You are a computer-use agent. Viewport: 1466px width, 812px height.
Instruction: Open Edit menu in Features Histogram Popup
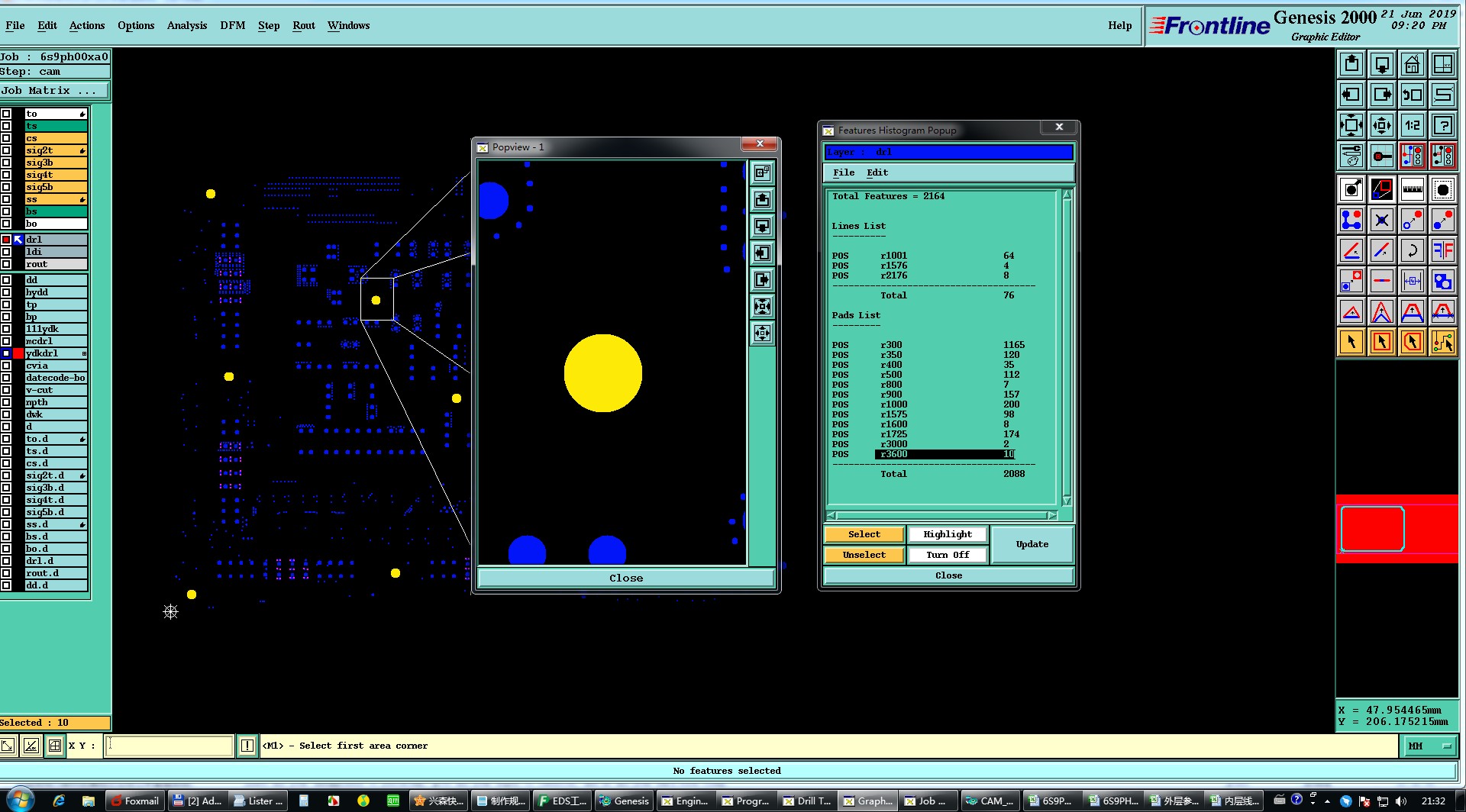(x=877, y=172)
